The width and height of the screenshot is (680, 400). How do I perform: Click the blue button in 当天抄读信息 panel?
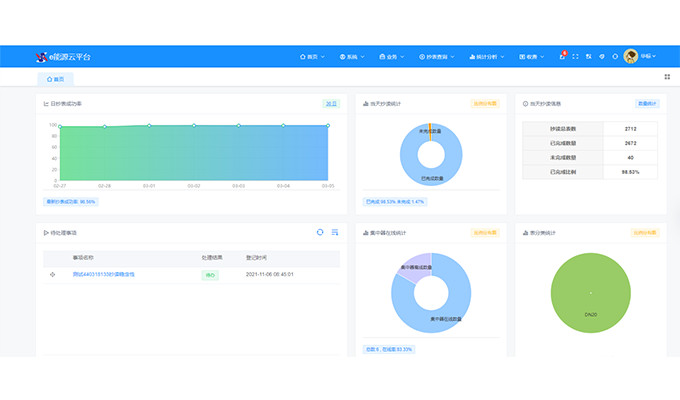click(x=648, y=103)
